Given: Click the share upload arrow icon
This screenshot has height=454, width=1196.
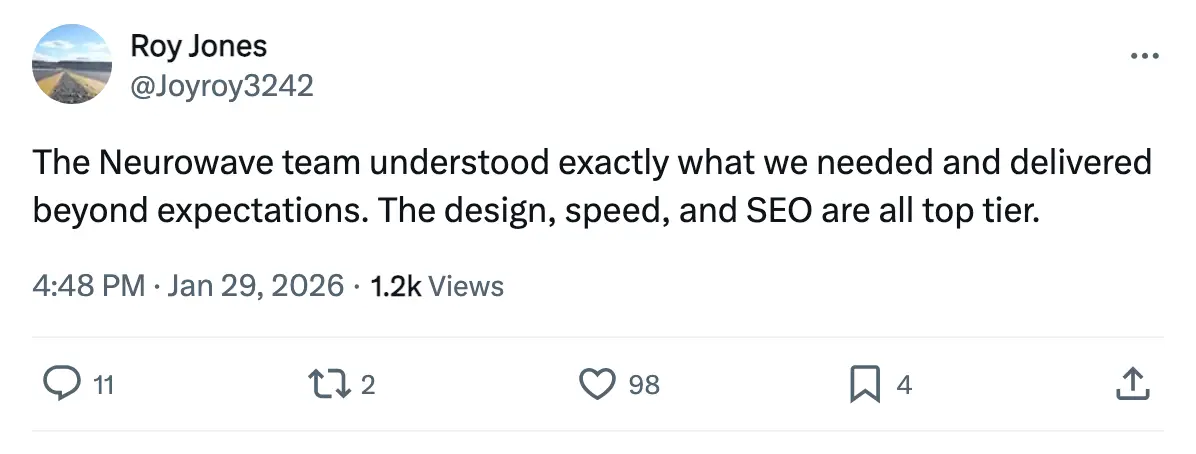Looking at the screenshot, I should [x=1130, y=383].
